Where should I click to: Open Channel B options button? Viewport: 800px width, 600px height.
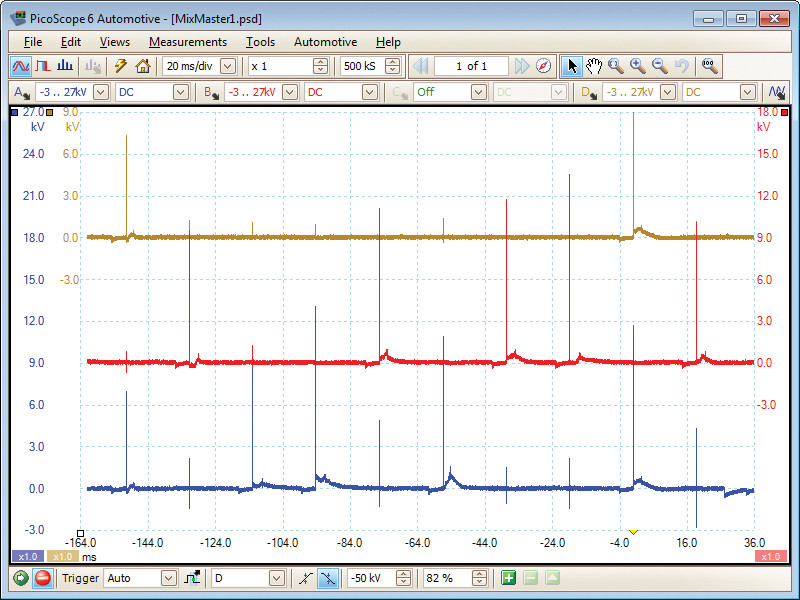211,92
